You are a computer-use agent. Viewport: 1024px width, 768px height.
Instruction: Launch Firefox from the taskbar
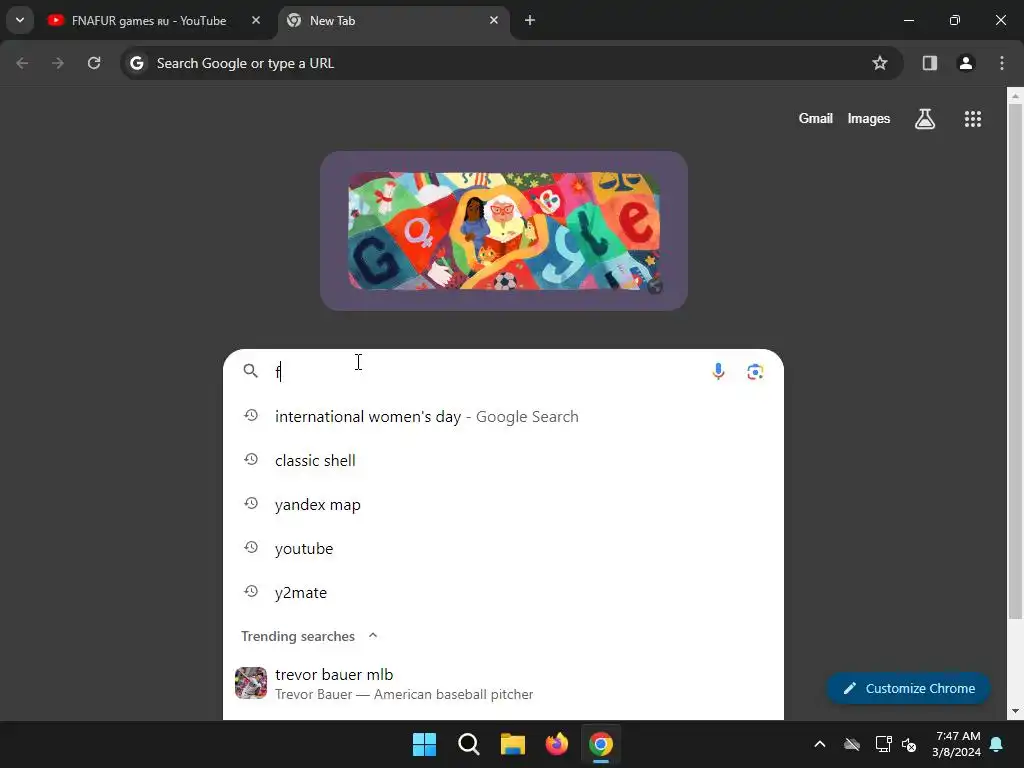(556, 744)
